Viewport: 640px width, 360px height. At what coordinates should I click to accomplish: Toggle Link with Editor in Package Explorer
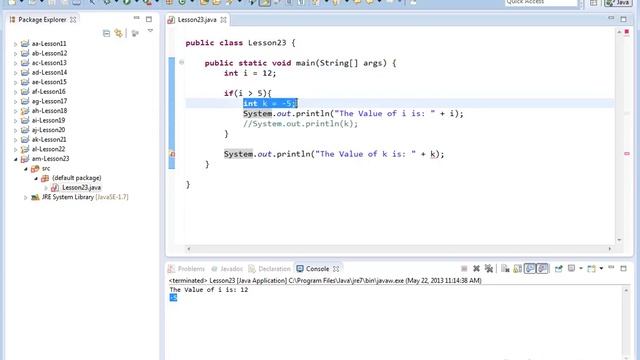click(119, 33)
